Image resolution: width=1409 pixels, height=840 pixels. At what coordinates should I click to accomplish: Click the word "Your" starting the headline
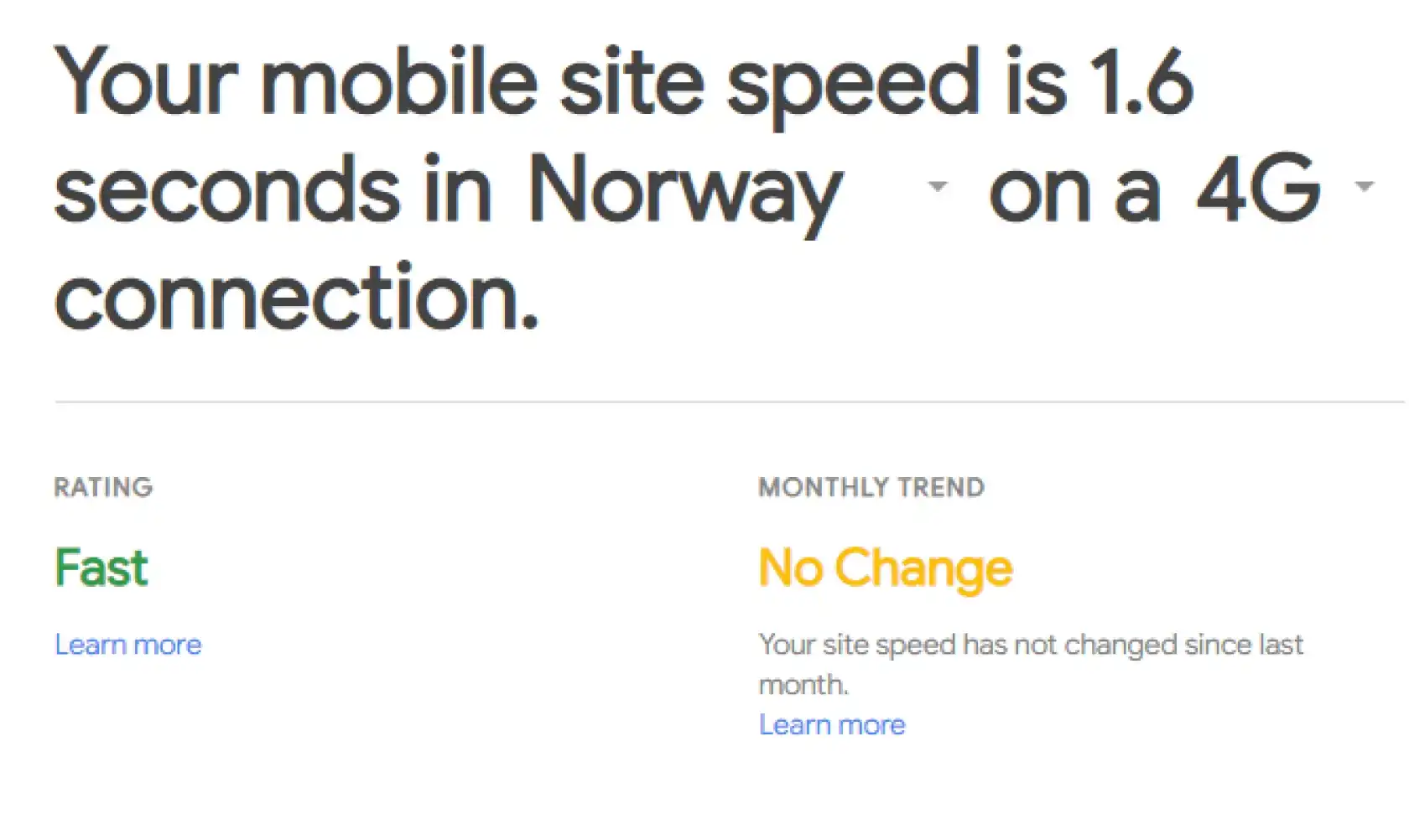pyautogui.click(x=146, y=82)
